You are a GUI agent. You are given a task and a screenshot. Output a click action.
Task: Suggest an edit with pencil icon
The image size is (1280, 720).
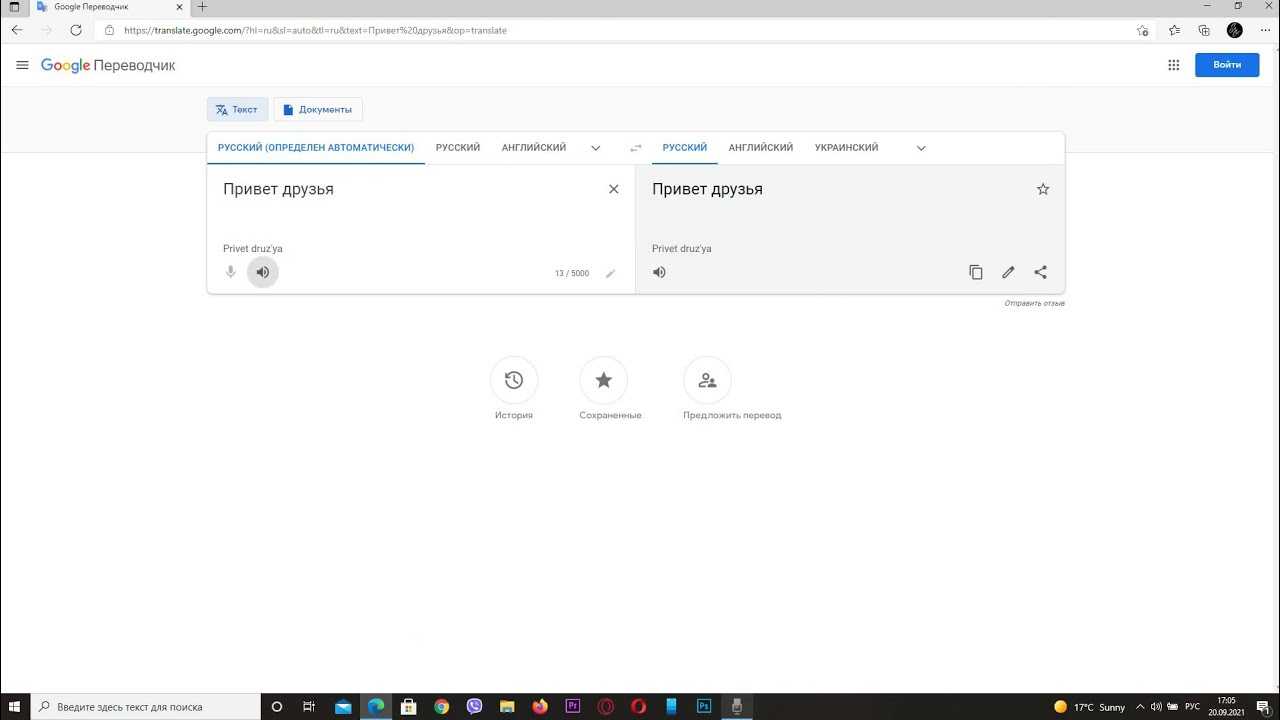1008,272
